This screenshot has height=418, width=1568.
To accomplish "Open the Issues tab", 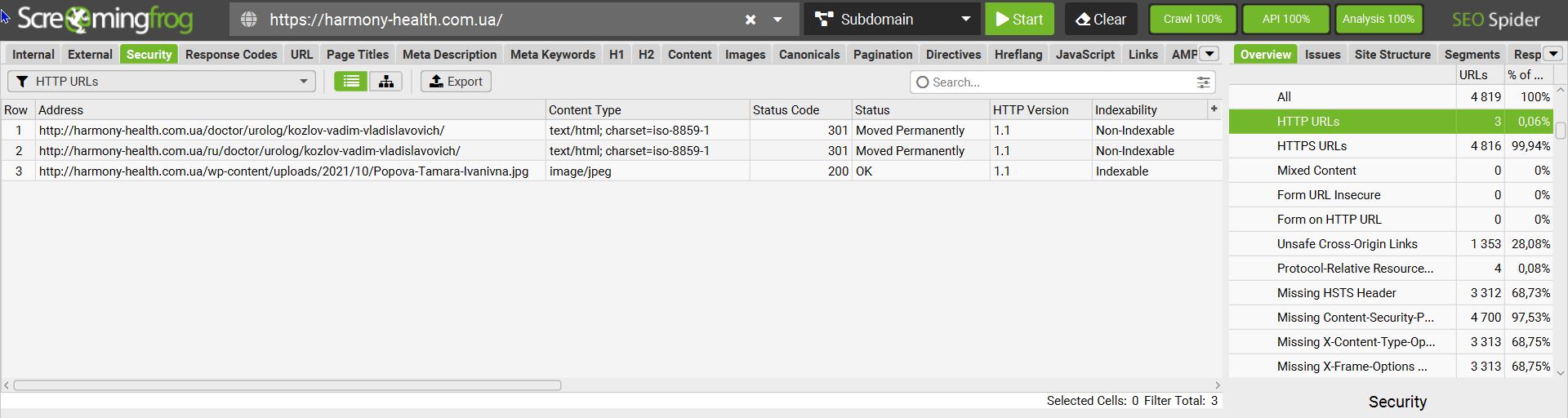I will (1322, 55).
